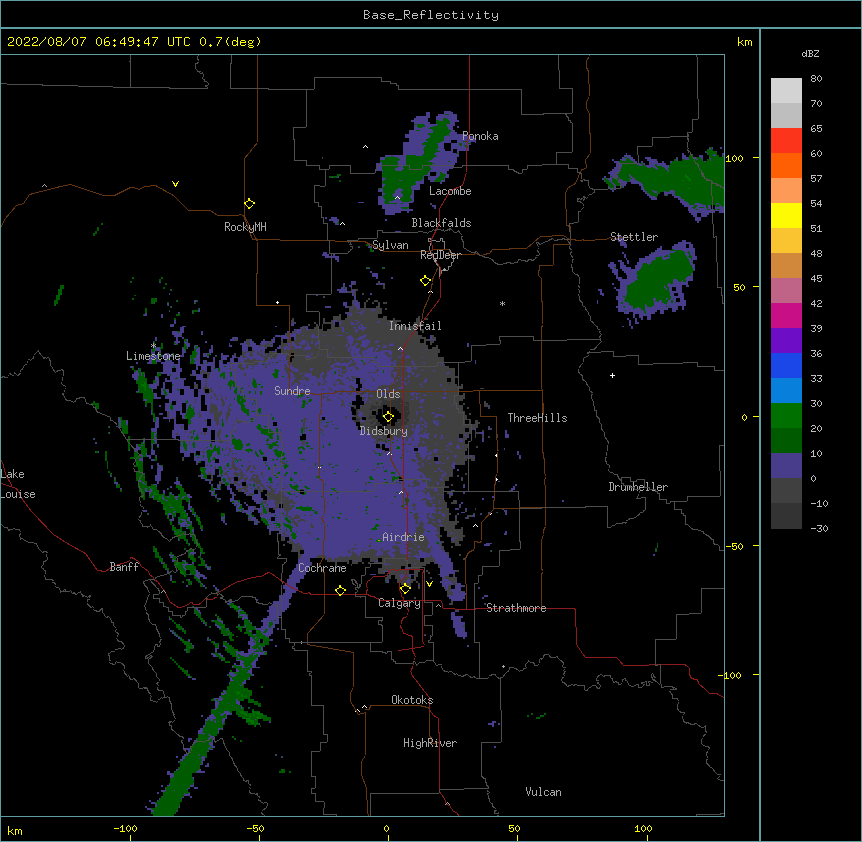Viewport: 862px width, 842px height.
Task: Click the -30 value on the dBZ scale
Action: [819, 528]
